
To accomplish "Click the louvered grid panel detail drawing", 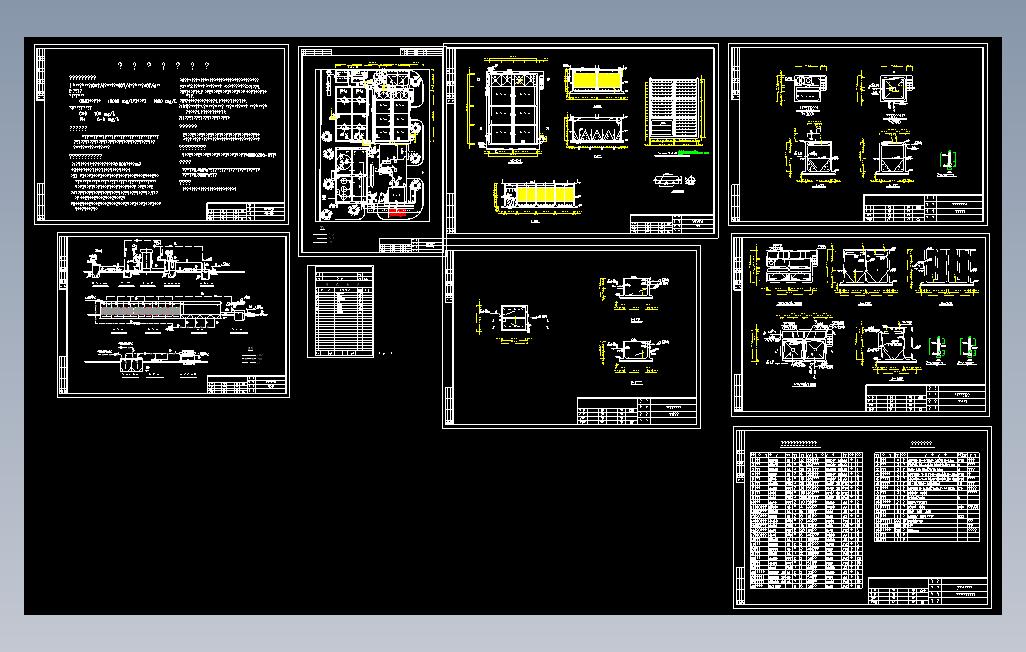I will [675, 111].
